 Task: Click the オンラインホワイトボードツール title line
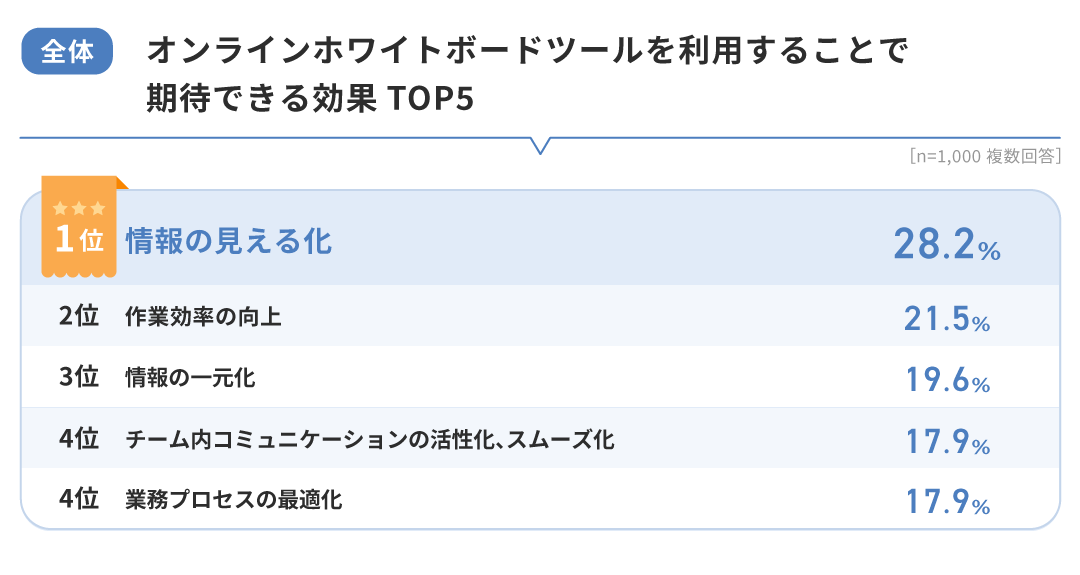coord(527,52)
